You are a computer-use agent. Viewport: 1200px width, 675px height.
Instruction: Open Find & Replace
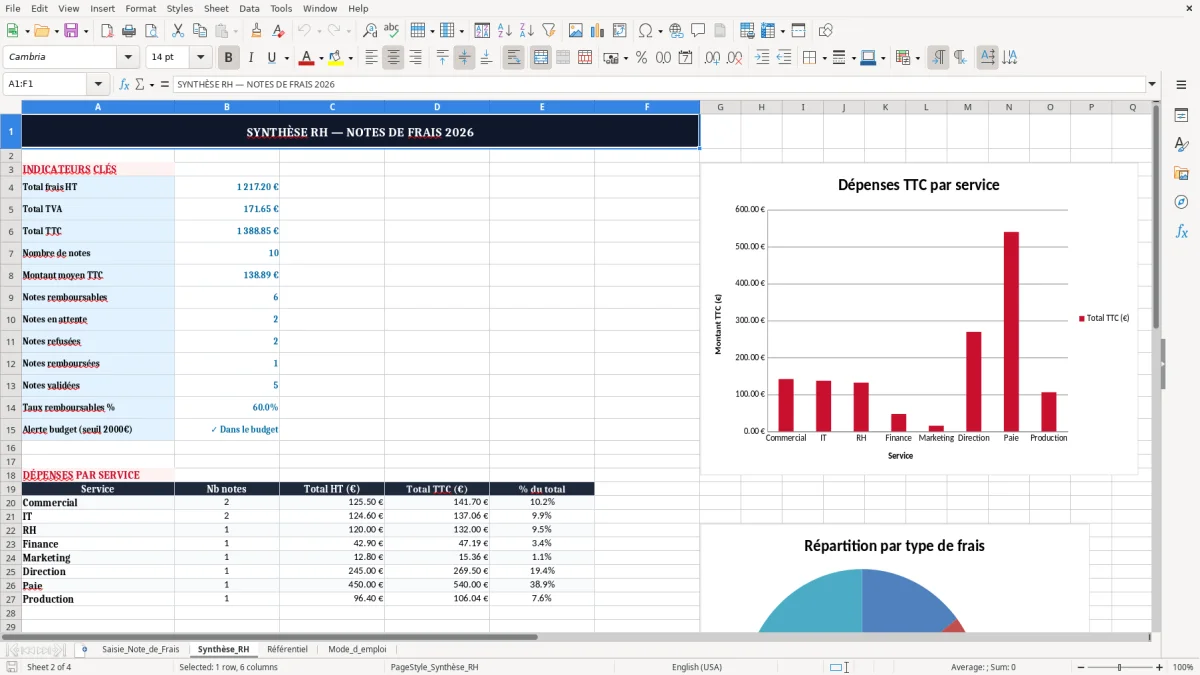pos(370,31)
